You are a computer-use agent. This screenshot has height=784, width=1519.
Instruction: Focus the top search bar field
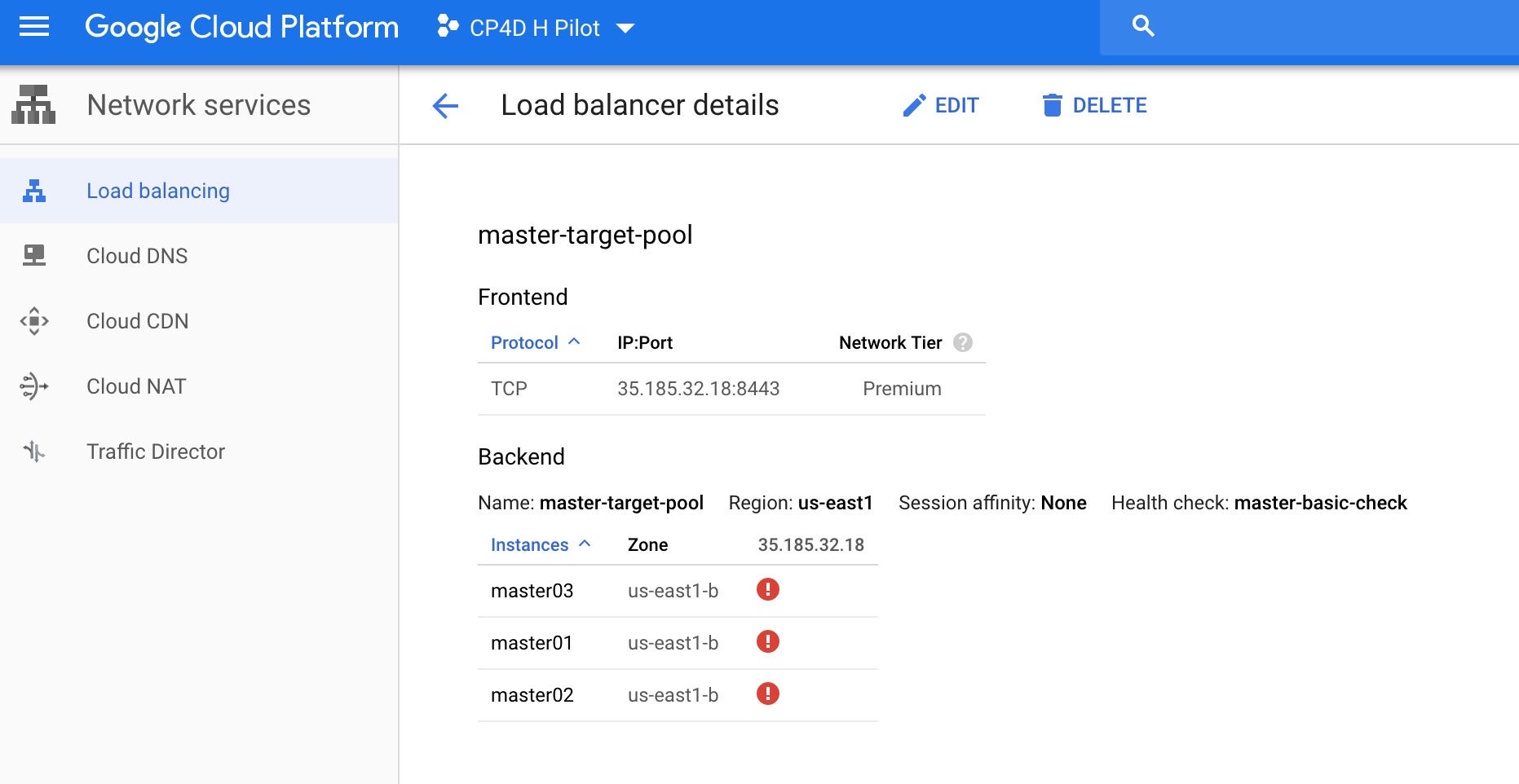tap(1309, 27)
